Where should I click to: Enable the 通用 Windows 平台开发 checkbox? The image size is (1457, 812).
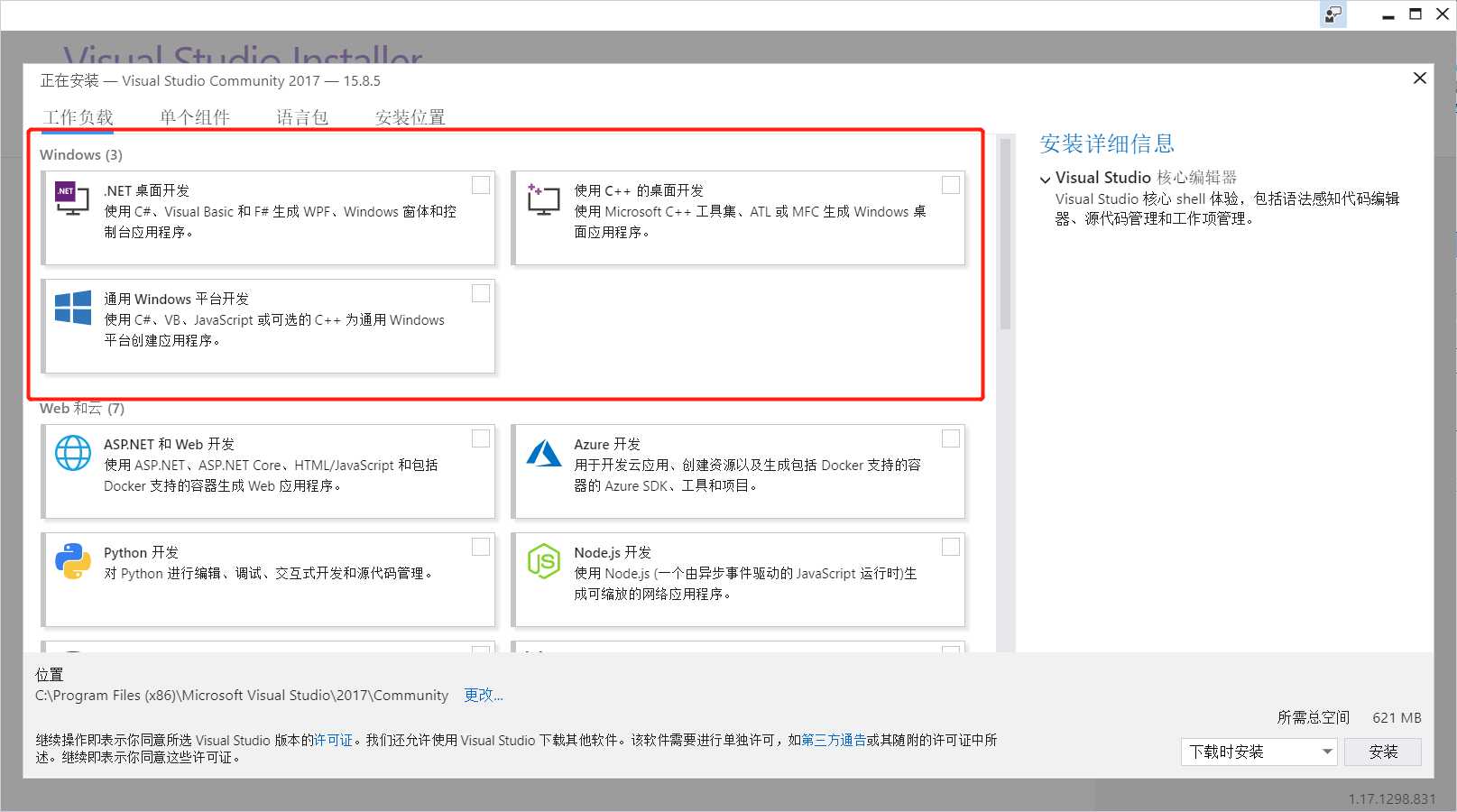point(481,293)
